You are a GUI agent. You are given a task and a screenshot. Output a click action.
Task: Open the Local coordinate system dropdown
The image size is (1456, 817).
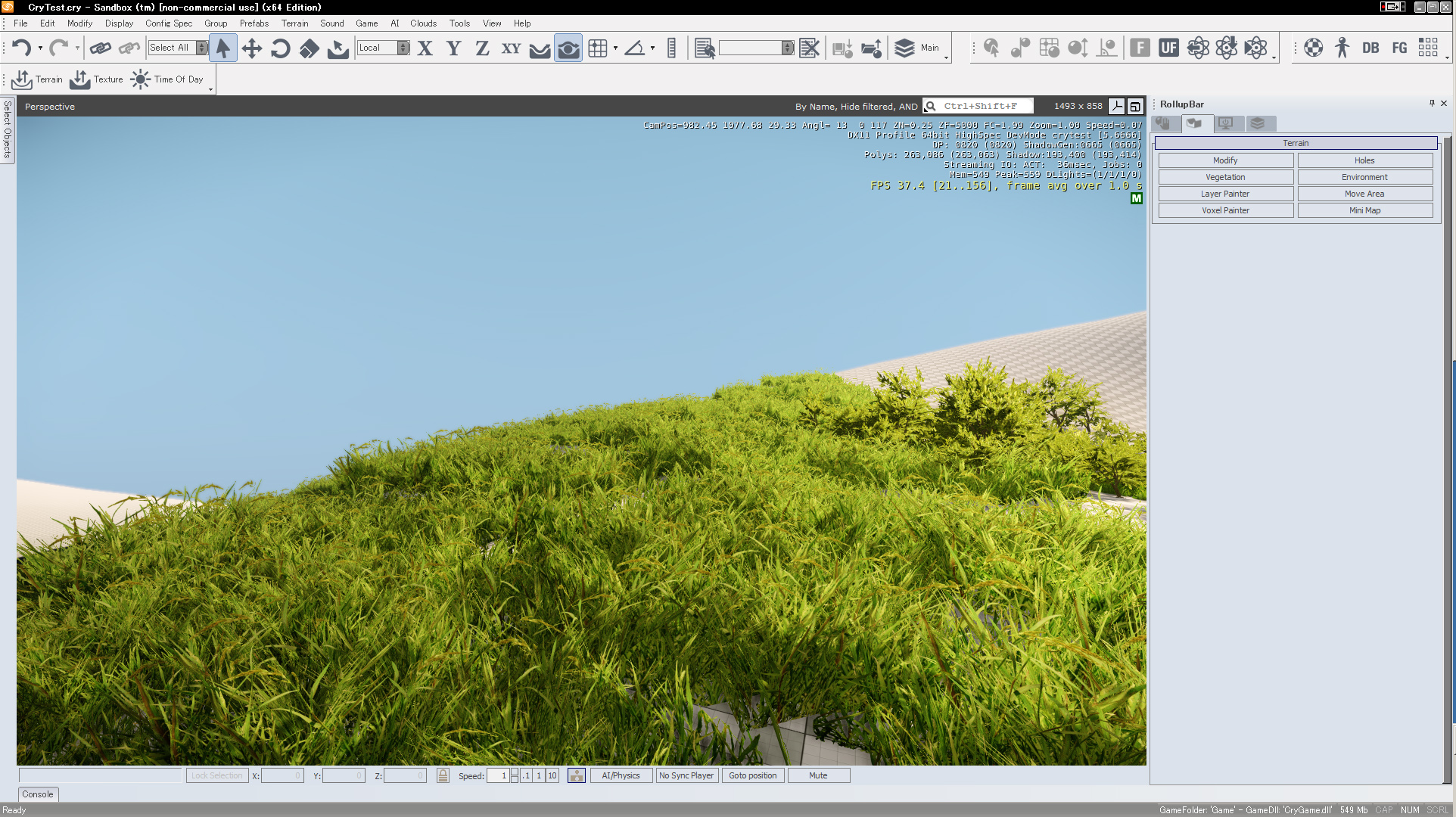(403, 48)
